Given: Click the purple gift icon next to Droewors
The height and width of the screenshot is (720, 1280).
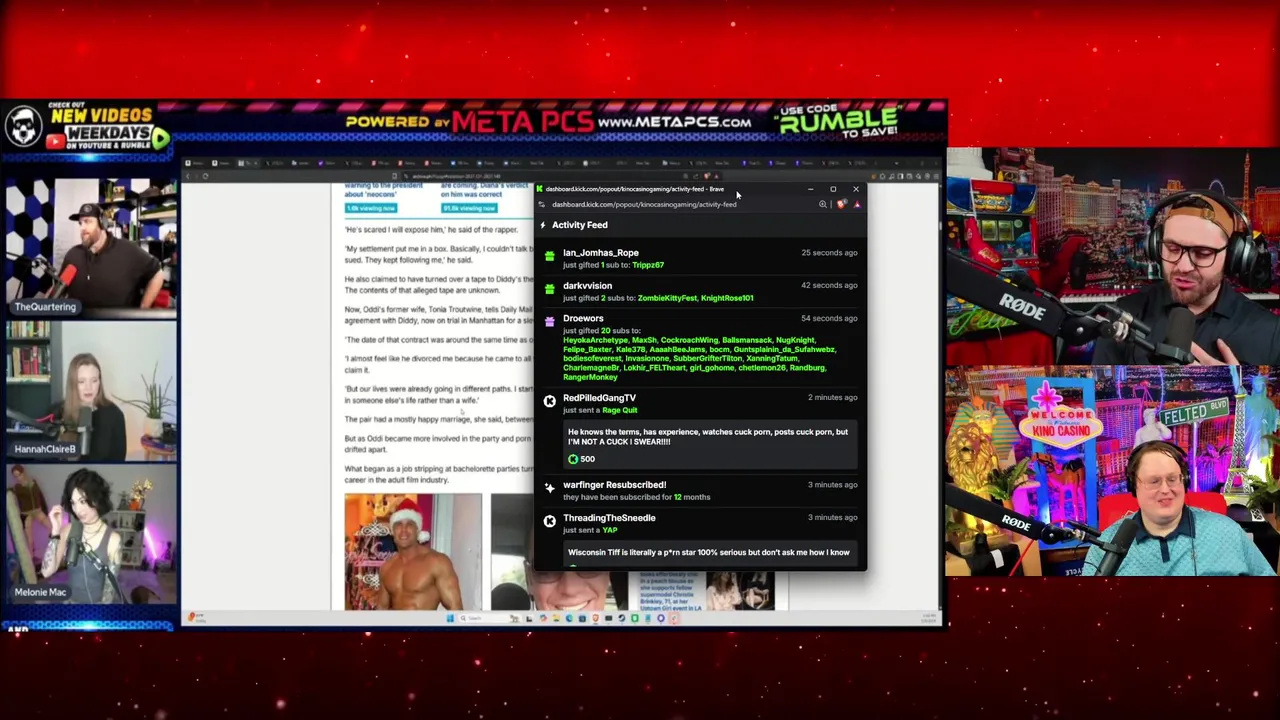Looking at the screenshot, I should (x=549, y=322).
